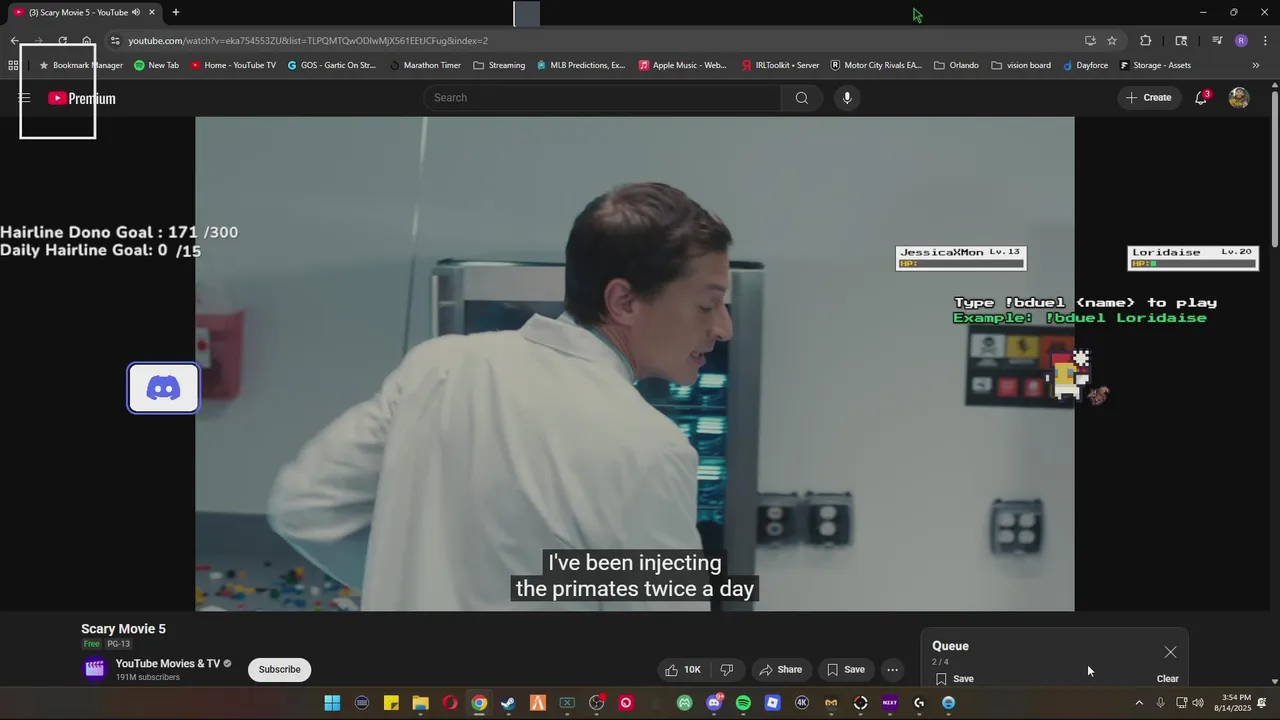Open the vision board bookmarks folder
Screen dimensions: 1280x720
tap(1021, 65)
